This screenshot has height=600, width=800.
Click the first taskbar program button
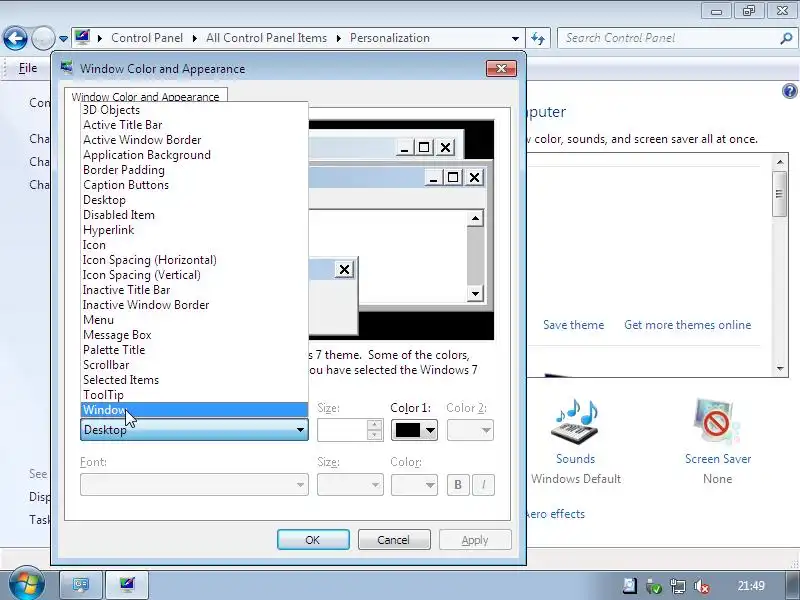click(x=81, y=585)
